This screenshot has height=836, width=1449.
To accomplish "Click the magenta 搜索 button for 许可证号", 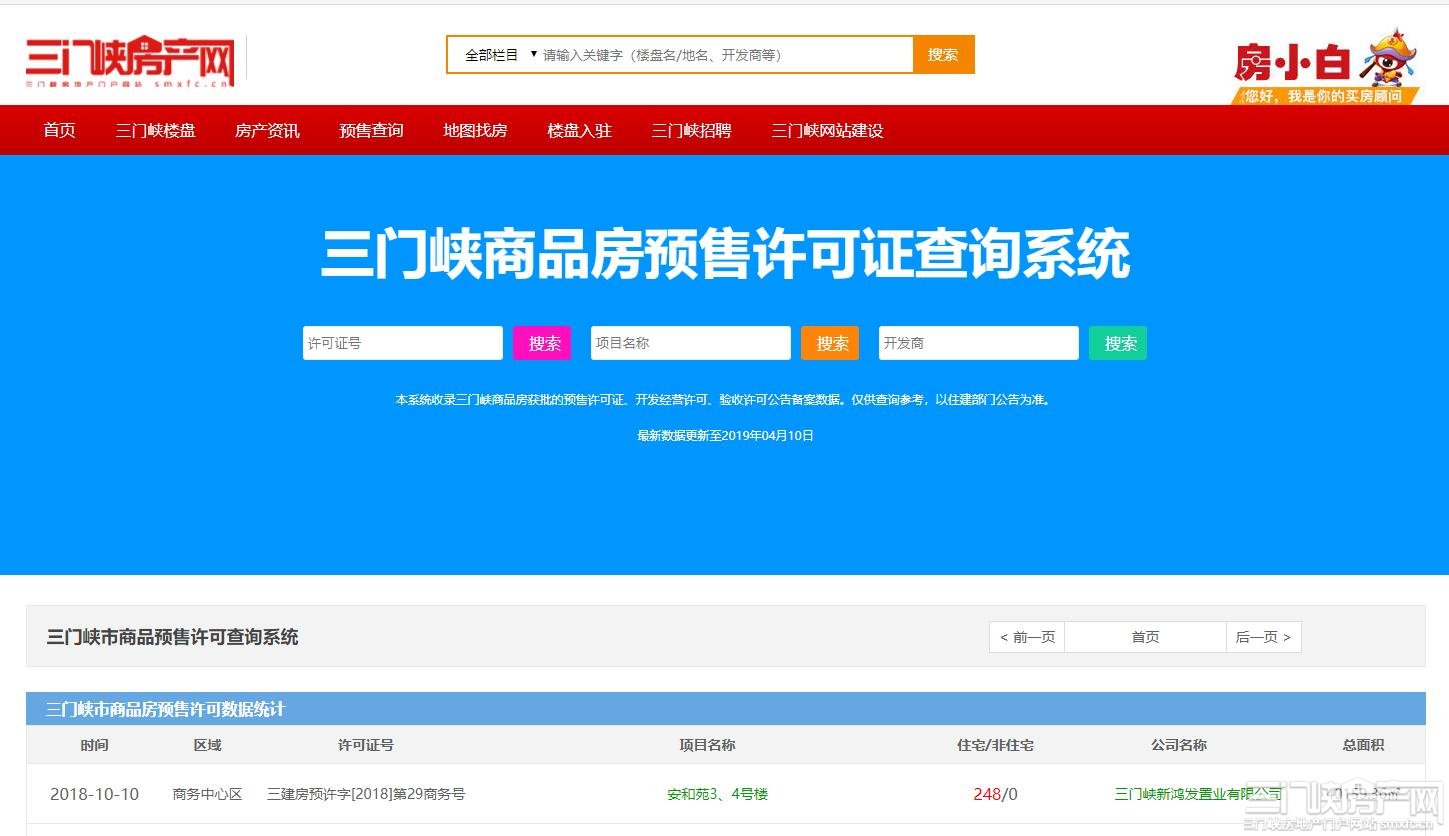I will pyautogui.click(x=544, y=343).
